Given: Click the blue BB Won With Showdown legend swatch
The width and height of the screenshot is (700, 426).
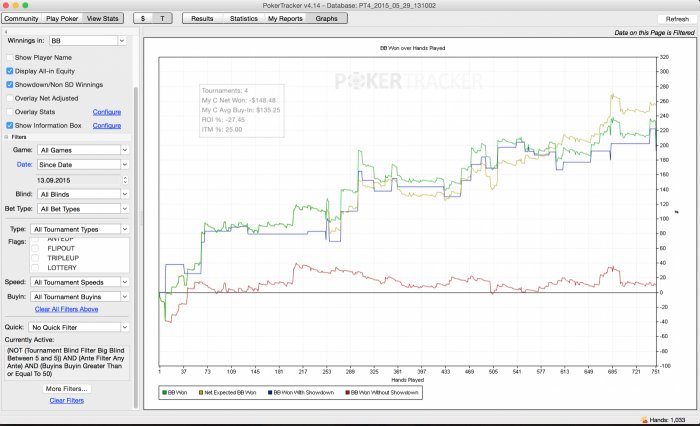Looking at the screenshot, I should click(270, 393).
